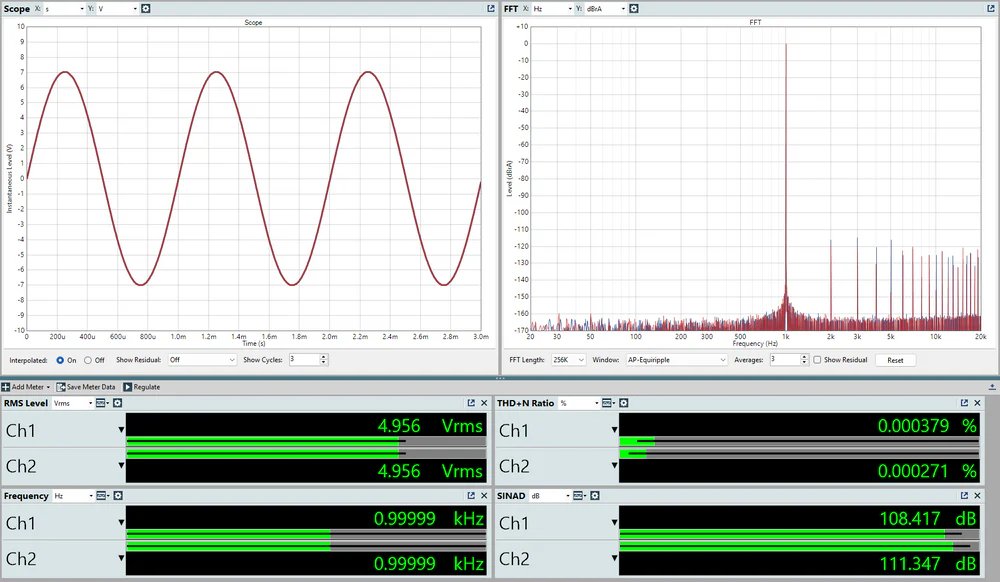Increase FFT Averages with up stepper
1000x582 pixels.
(804, 357)
